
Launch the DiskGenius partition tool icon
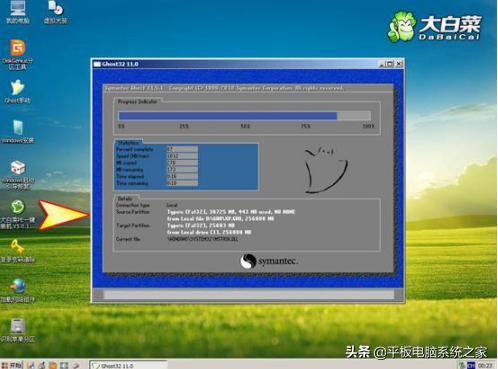pyautogui.click(x=17, y=54)
